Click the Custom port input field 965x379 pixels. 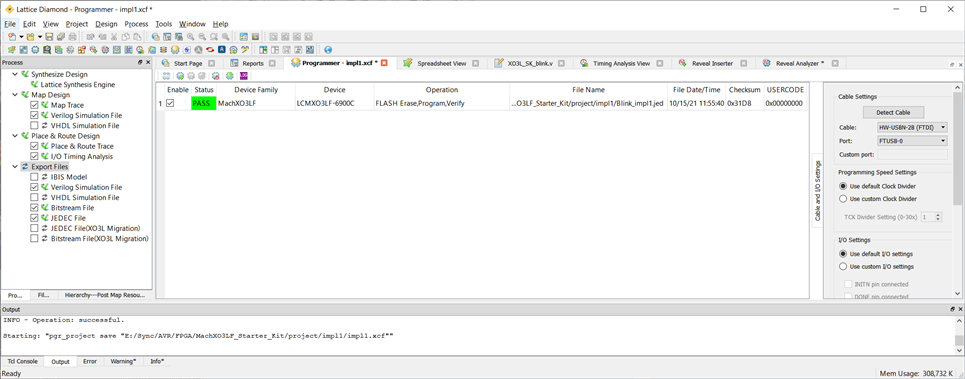tap(912, 154)
